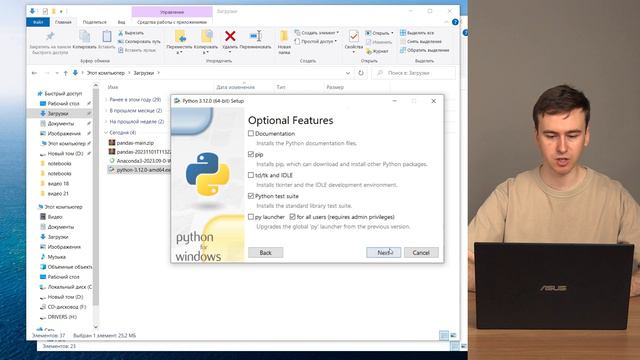The image size is (640, 360).
Task: Switch to Главная ribbon tab
Action: [x=63, y=22]
